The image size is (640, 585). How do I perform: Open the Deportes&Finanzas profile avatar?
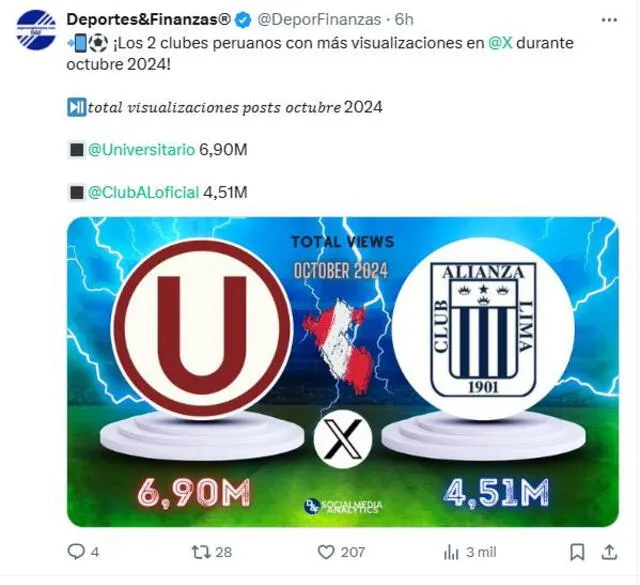(36, 30)
